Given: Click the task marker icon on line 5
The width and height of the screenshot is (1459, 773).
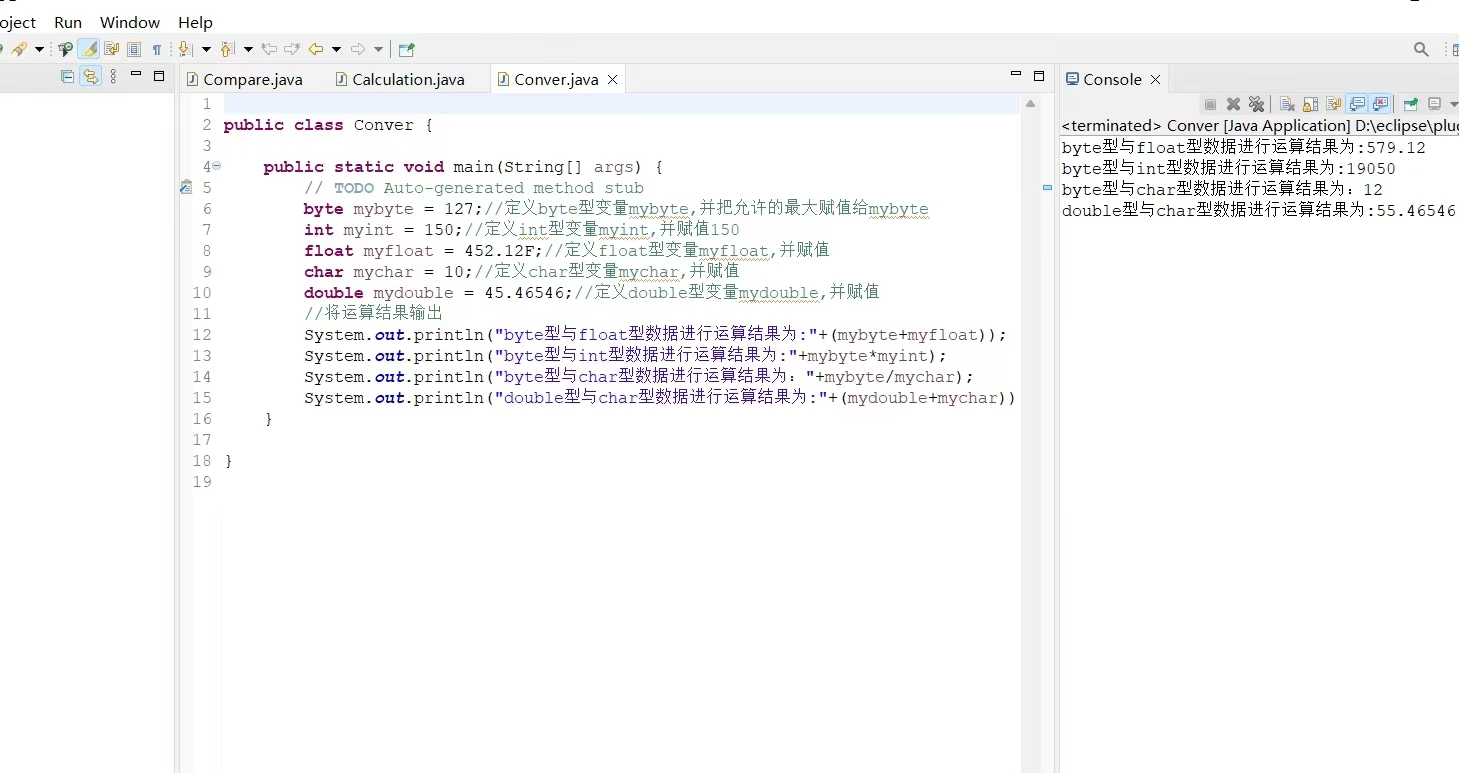Looking at the screenshot, I should tap(185, 187).
